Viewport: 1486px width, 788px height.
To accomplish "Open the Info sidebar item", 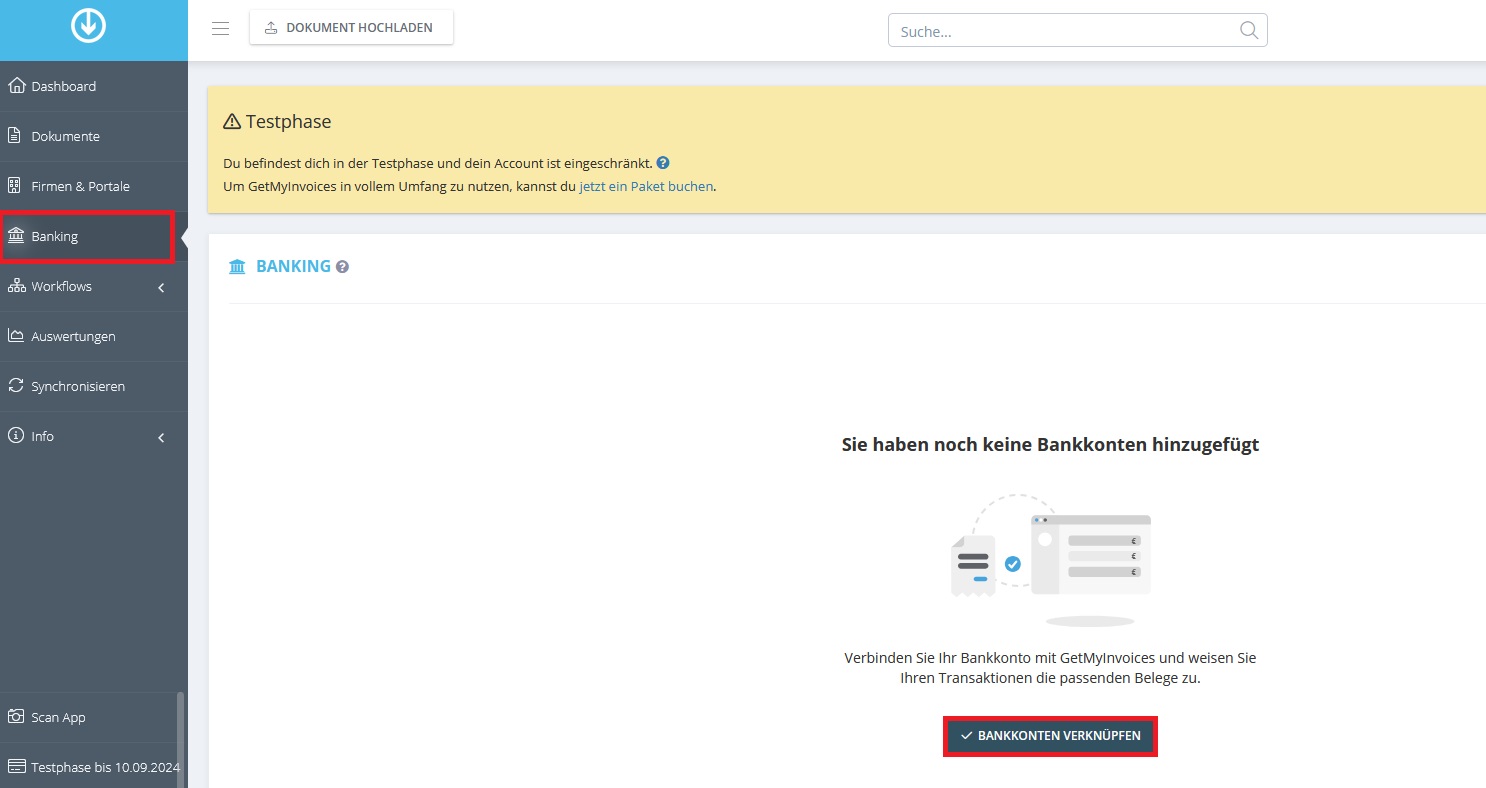I will pyautogui.click(x=94, y=436).
